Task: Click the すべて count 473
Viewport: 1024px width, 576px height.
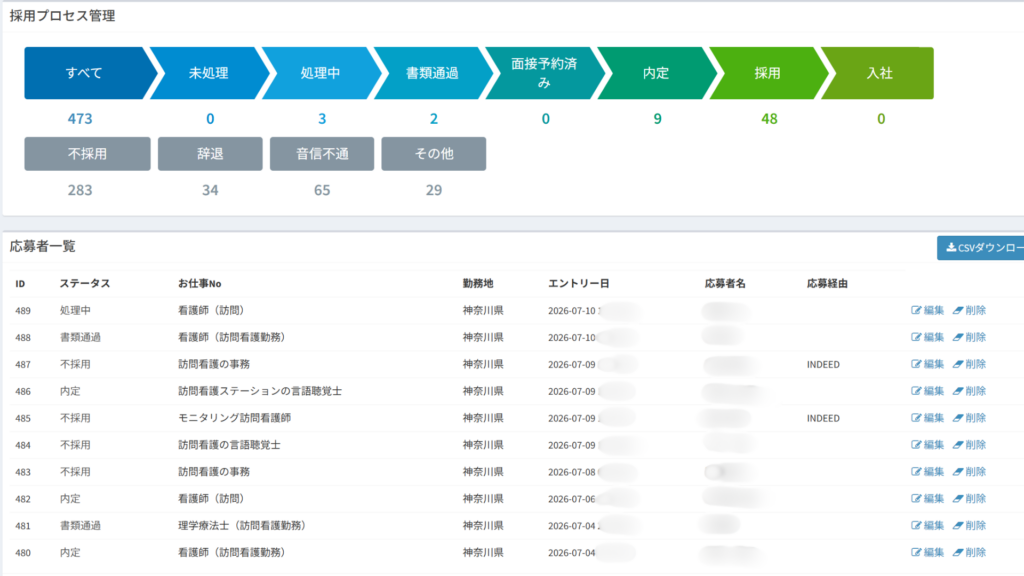Action: 80,119
